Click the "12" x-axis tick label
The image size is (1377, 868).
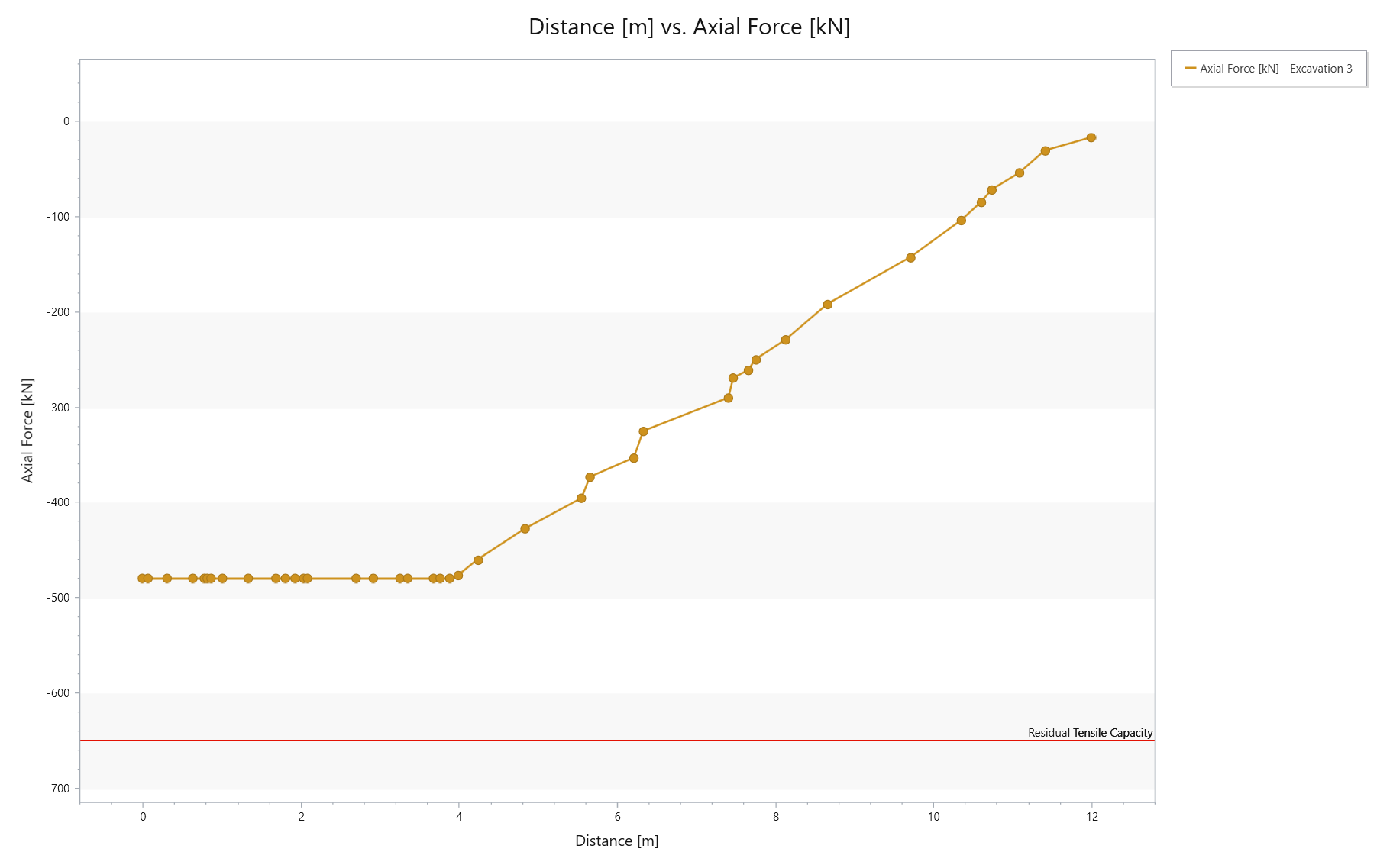(x=1092, y=817)
